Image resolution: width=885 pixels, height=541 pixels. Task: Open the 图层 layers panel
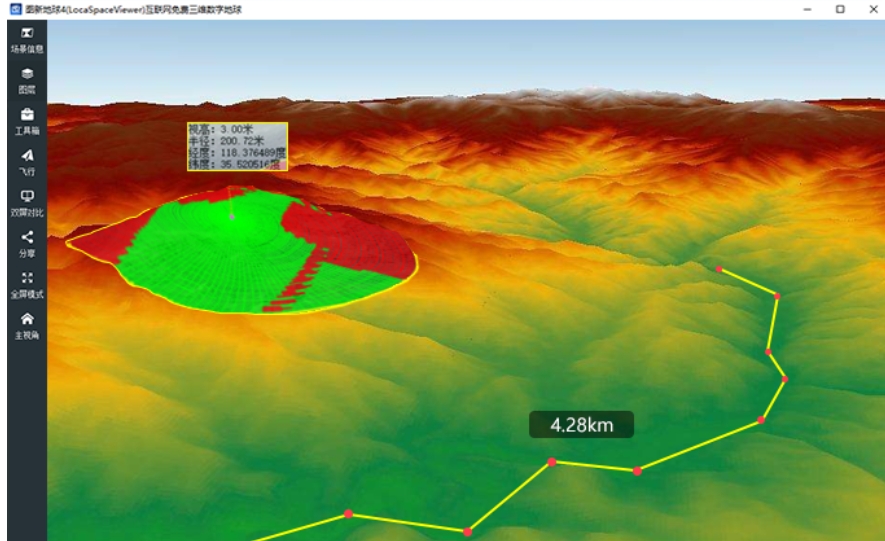click(27, 80)
